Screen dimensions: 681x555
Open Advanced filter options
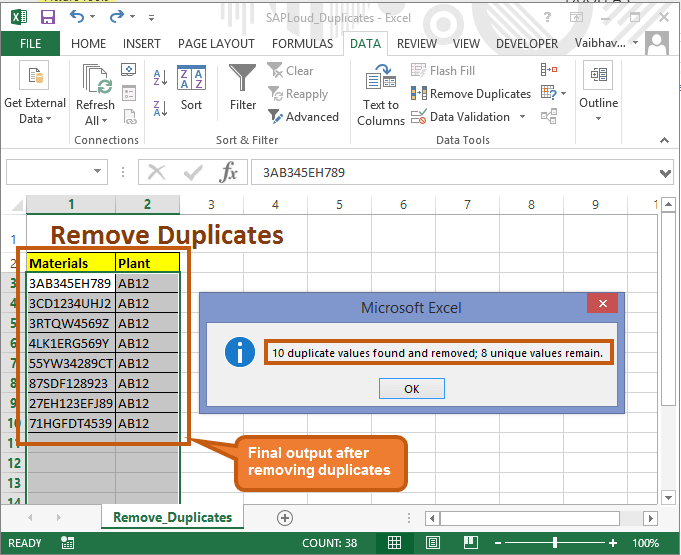coord(303,117)
